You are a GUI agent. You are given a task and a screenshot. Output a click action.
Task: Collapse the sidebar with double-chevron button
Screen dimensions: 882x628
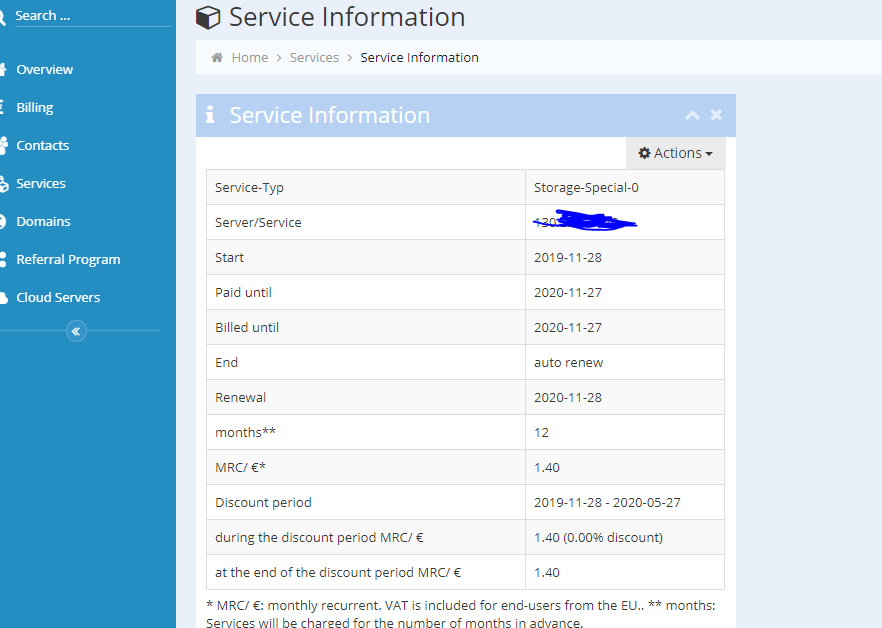(x=76, y=331)
